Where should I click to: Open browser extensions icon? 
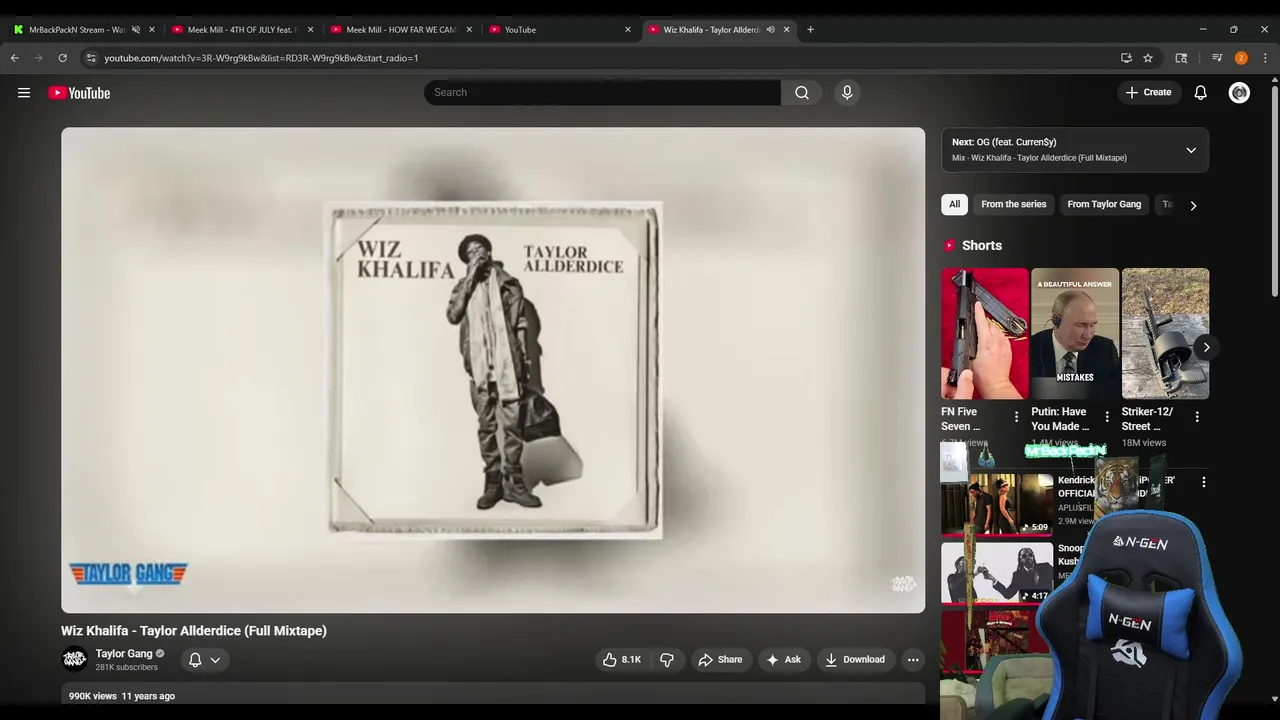pos(1181,58)
